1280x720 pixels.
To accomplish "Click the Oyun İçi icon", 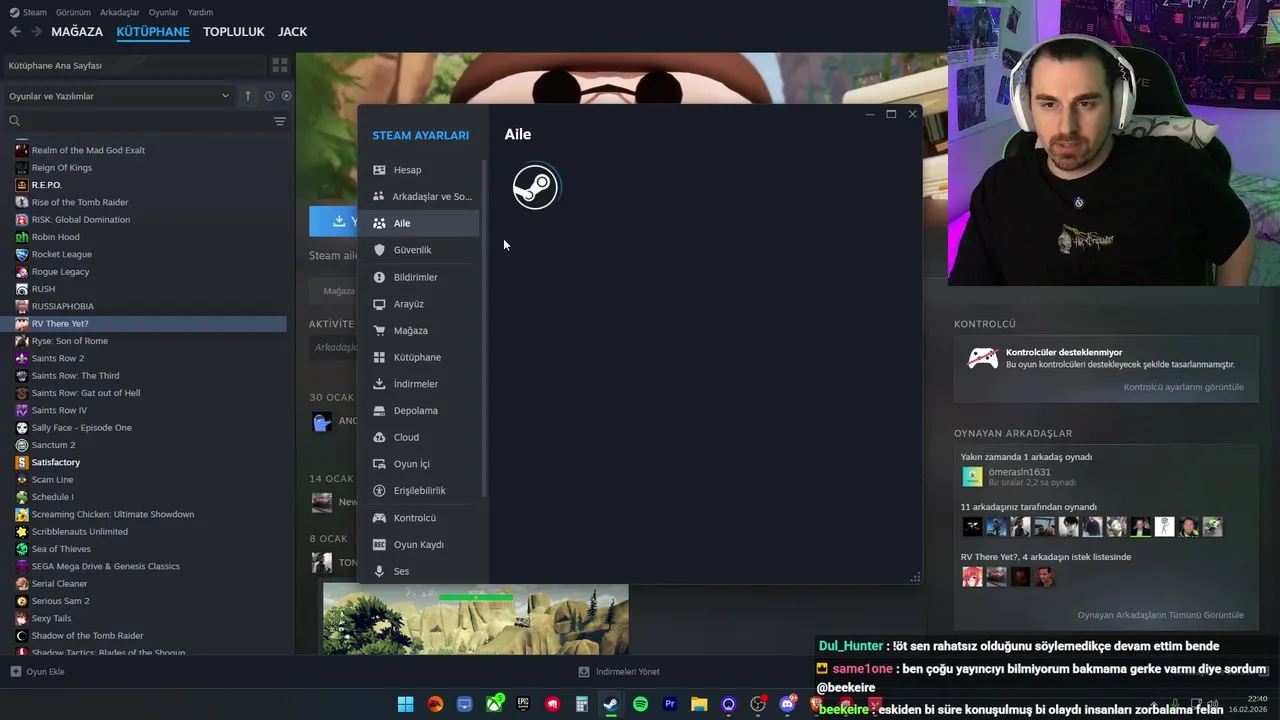I will [x=379, y=464].
